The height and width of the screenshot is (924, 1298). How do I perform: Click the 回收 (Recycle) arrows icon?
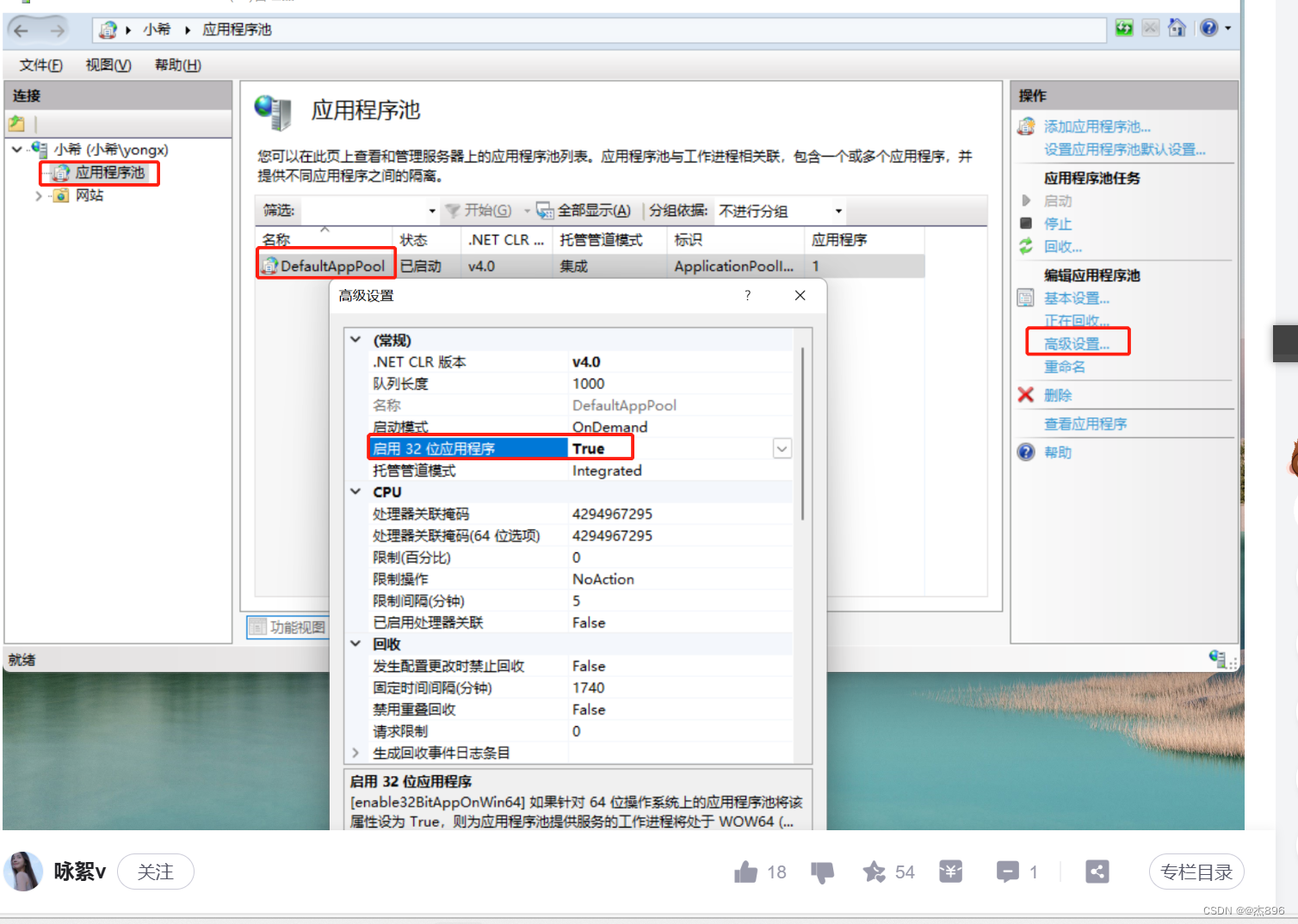1025,246
